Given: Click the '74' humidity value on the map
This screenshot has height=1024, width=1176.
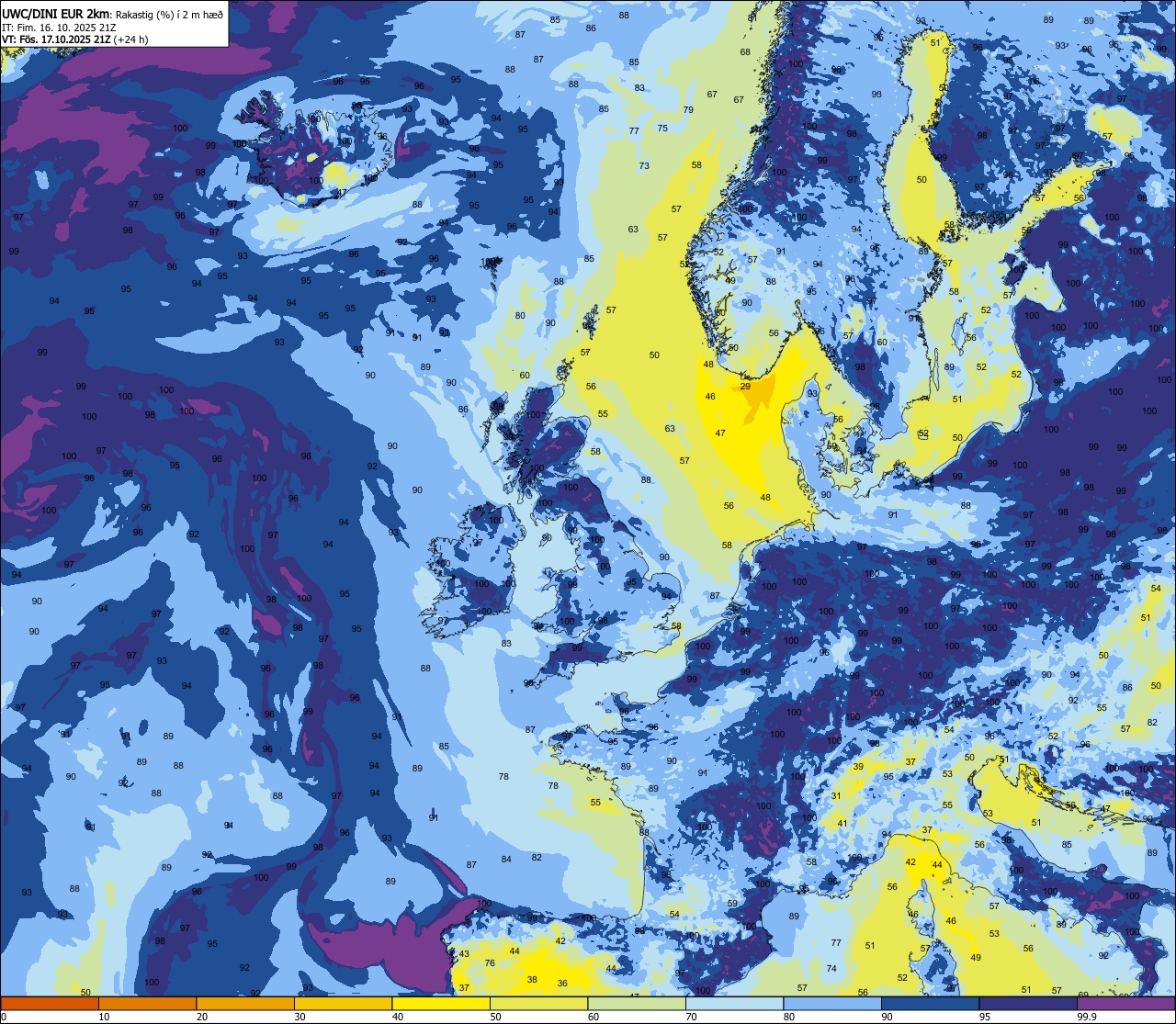Looking at the screenshot, I should (831, 969).
